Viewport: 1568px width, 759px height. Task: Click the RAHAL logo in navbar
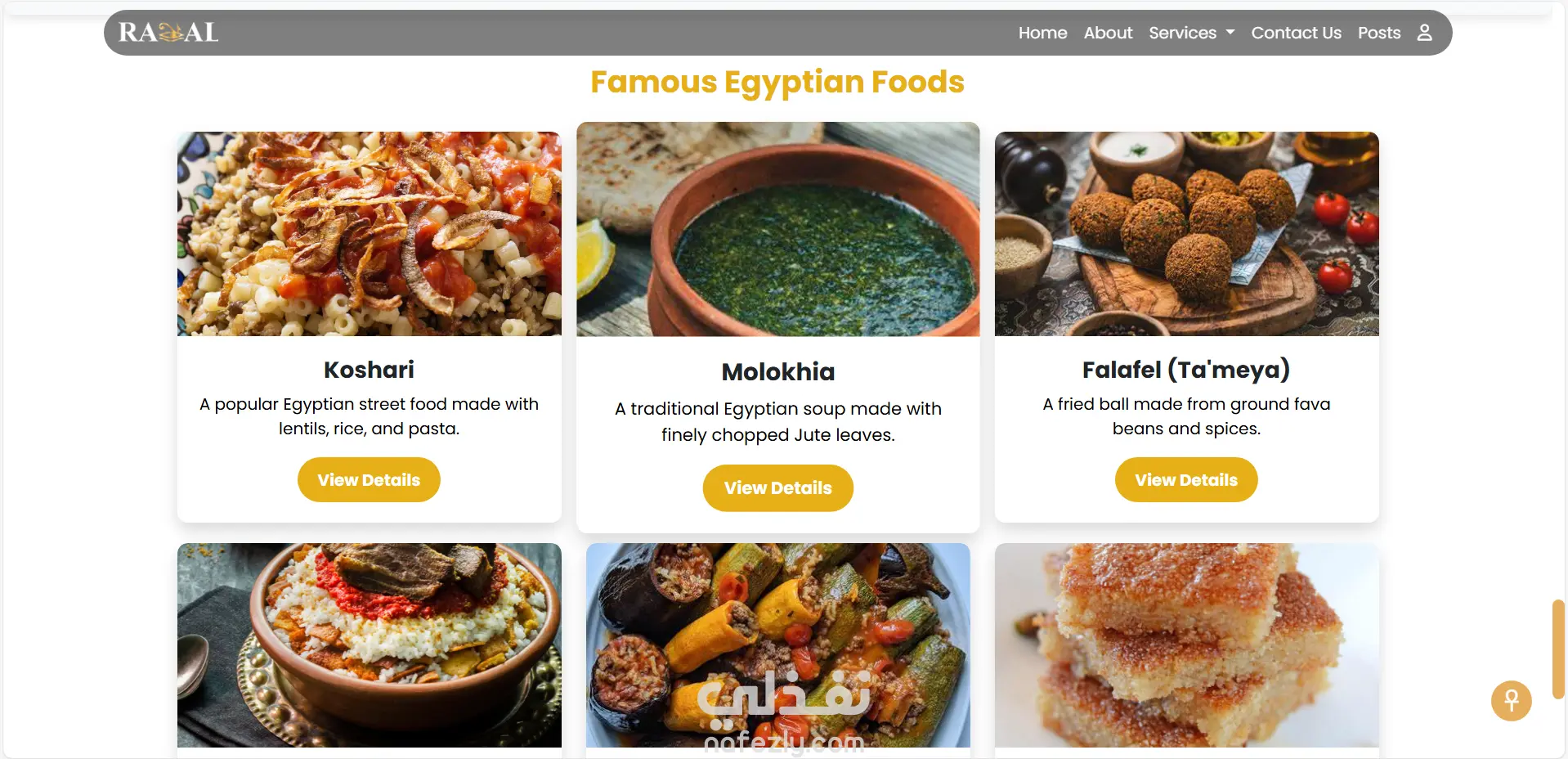click(168, 33)
